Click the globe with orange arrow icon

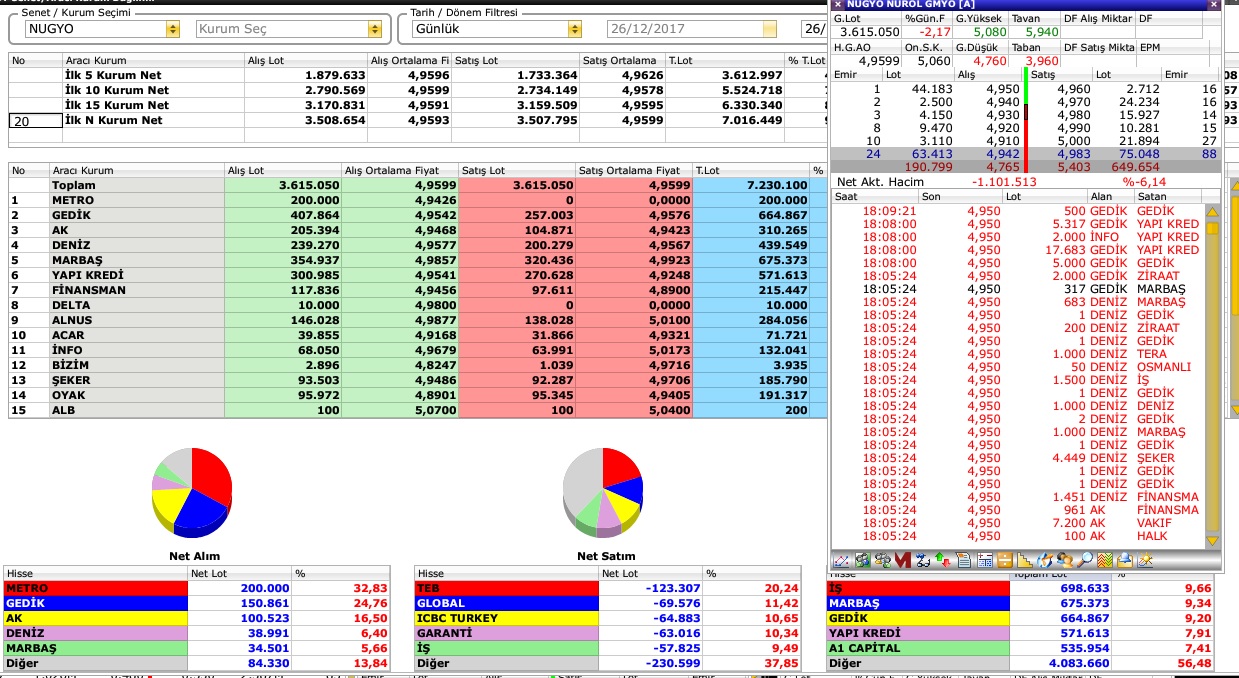(x=1045, y=560)
